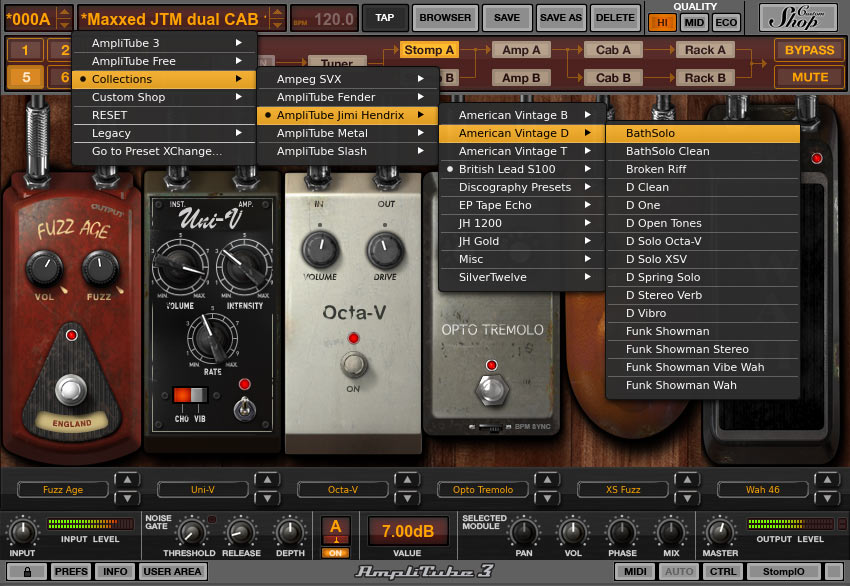Expand the American Vintage B submenu
This screenshot has width=850, height=586.
[x=521, y=115]
